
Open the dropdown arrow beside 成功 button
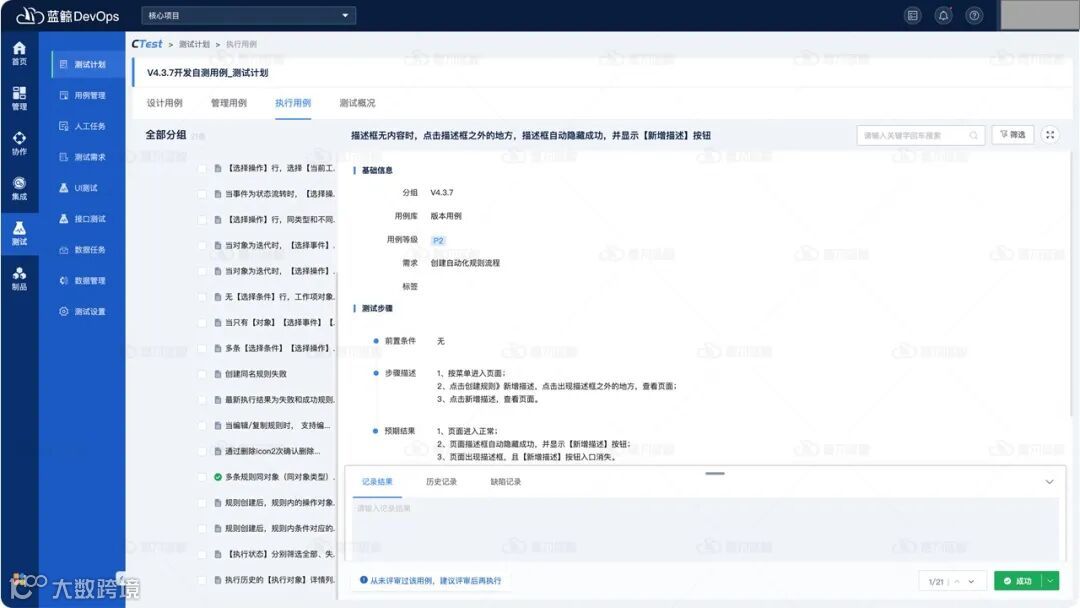coord(1050,581)
